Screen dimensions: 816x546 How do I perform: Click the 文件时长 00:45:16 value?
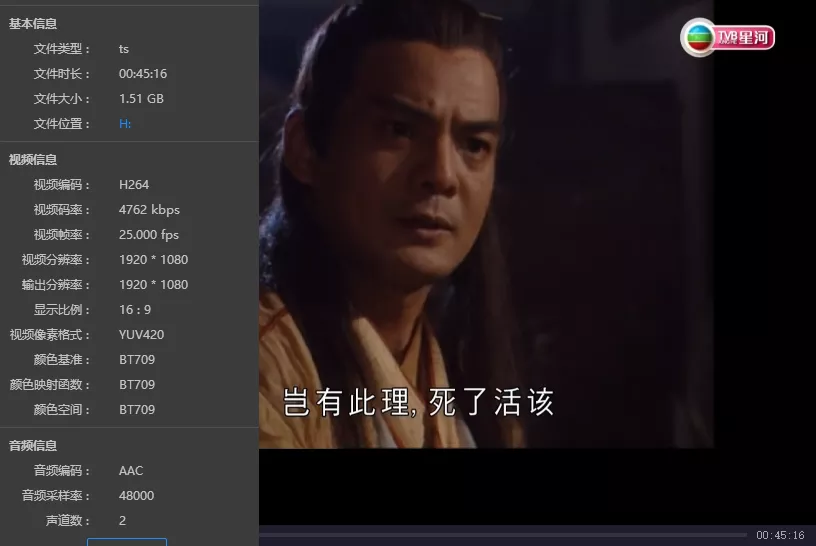143,74
